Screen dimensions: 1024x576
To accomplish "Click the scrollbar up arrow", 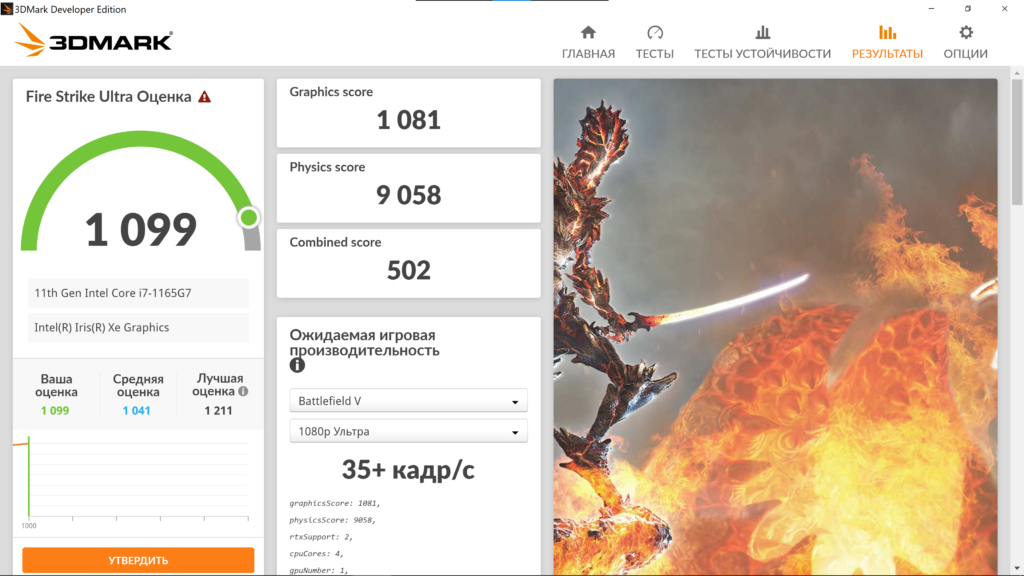I will [1017, 72].
